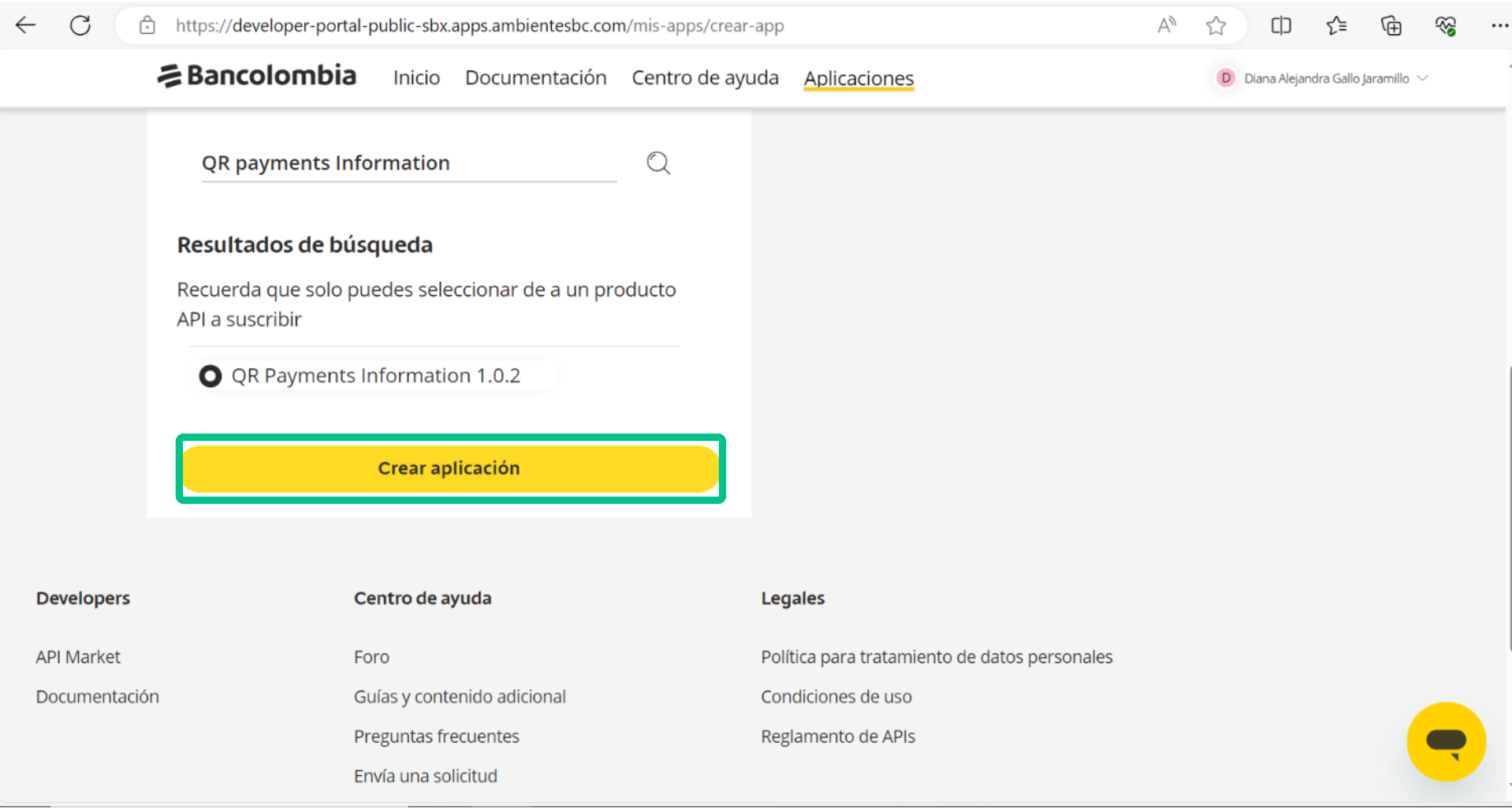
Task: Expand the user account dropdown chevron
Action: [1423, 78]
